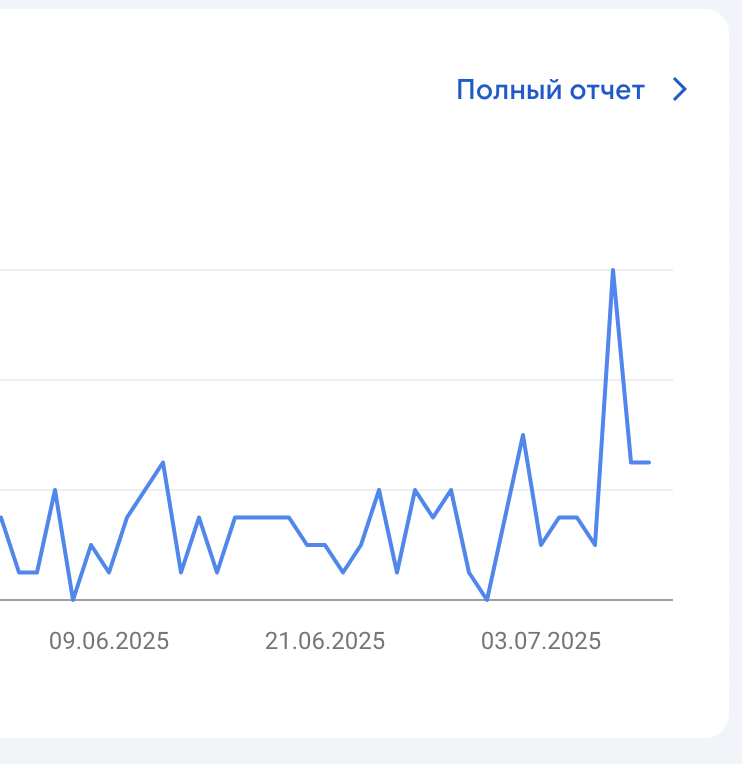Select the second-highest peak above 03.07.2025

(523, 435)
